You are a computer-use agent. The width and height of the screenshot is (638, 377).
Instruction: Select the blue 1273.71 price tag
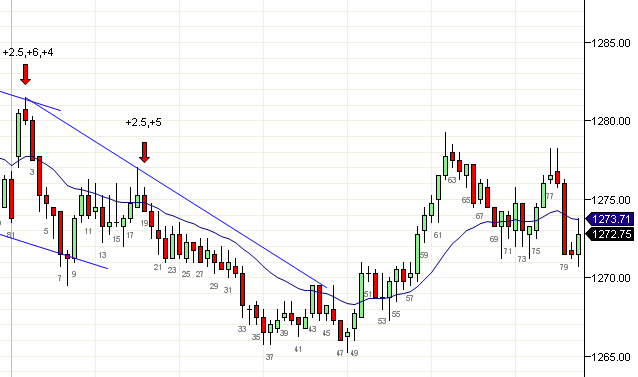611,219
